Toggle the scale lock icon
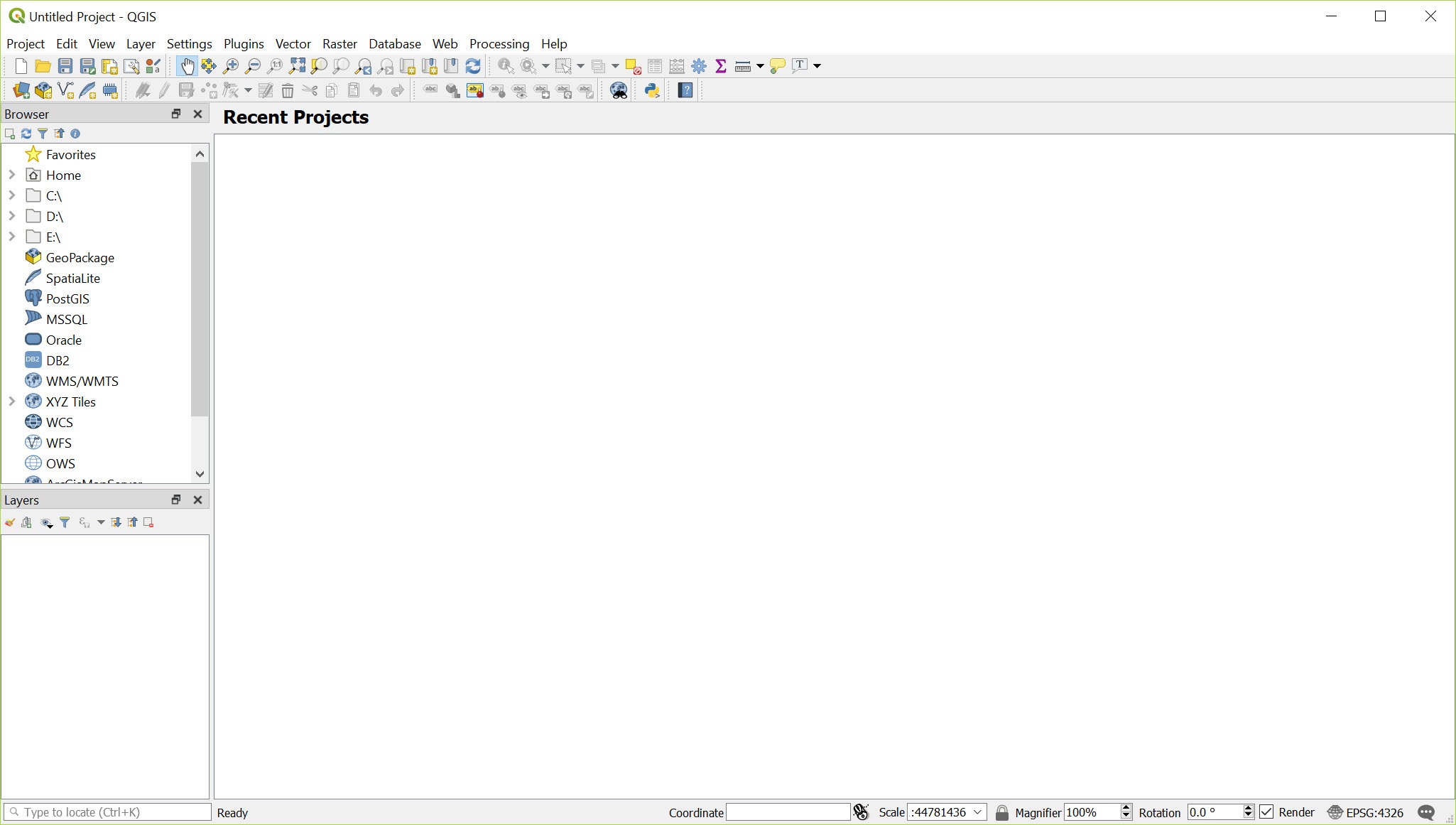The width and height of the screenshot is (1456, 825). [1001, 812]
